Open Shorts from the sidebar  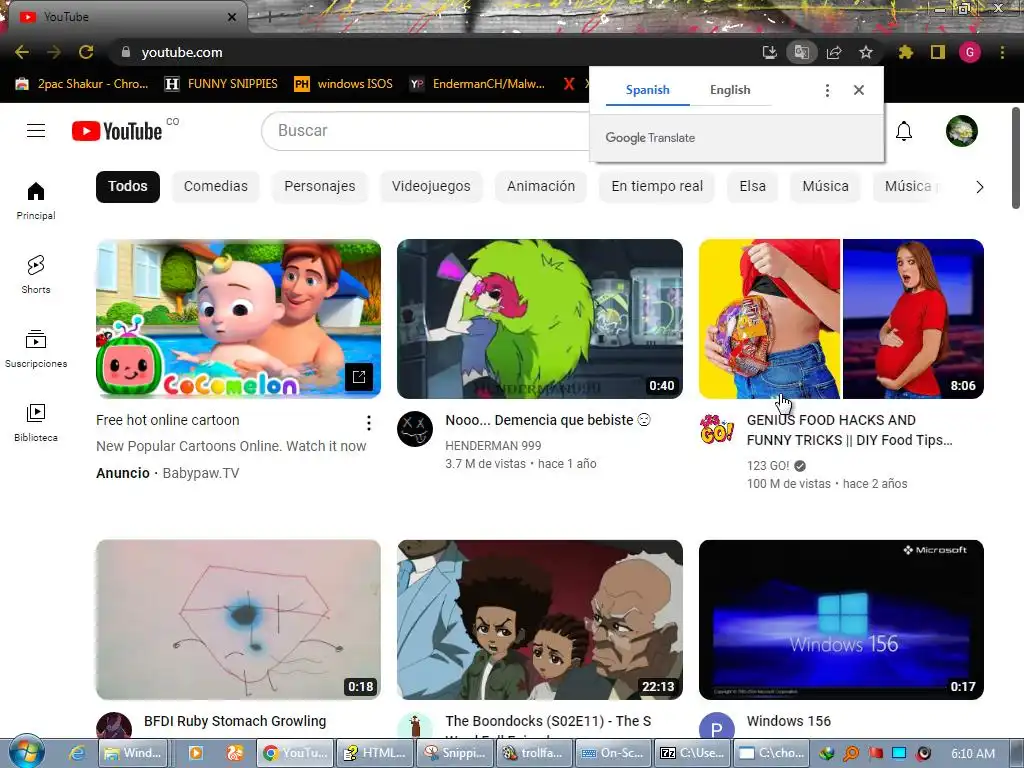coord(36,275)
